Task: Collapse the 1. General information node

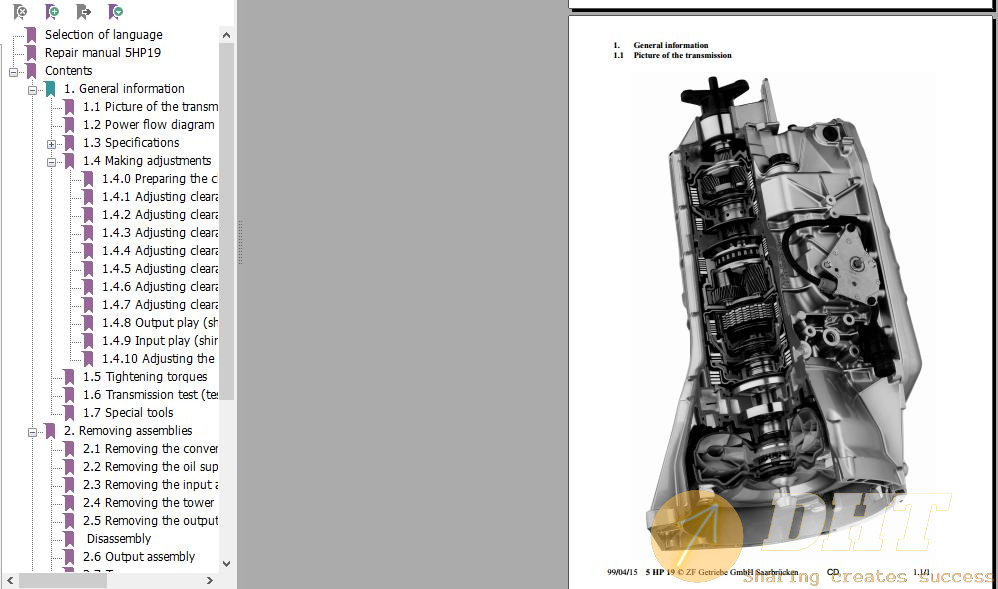Action: (x=32, y=89)
